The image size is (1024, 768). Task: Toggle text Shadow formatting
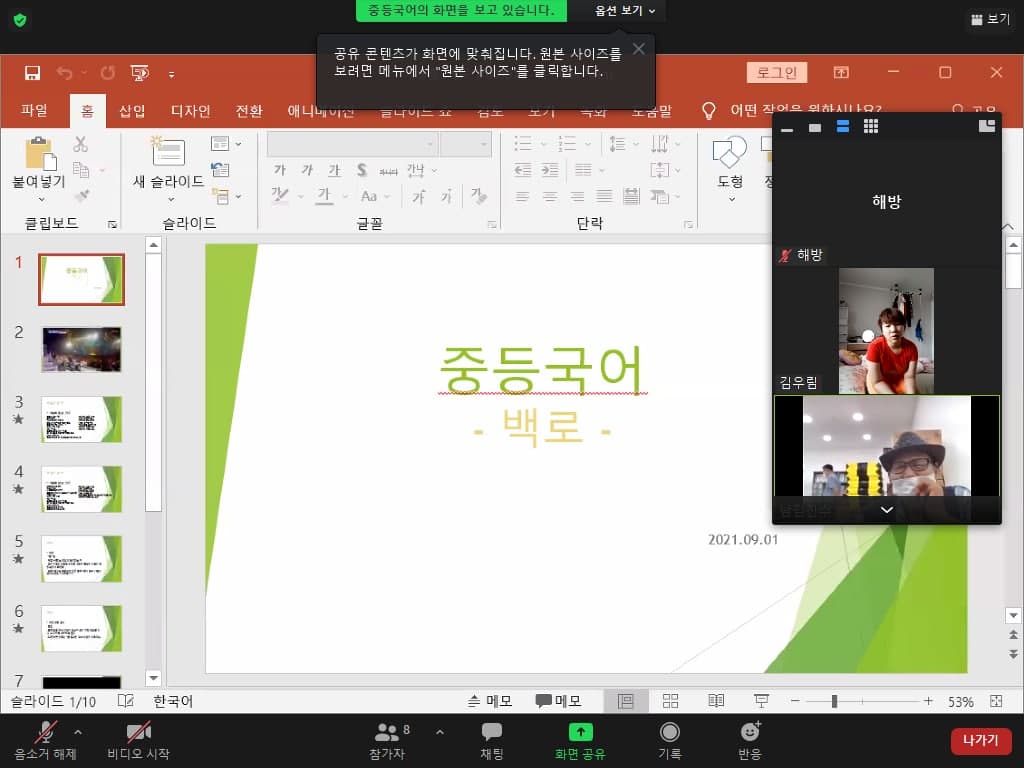click(361, 170)
